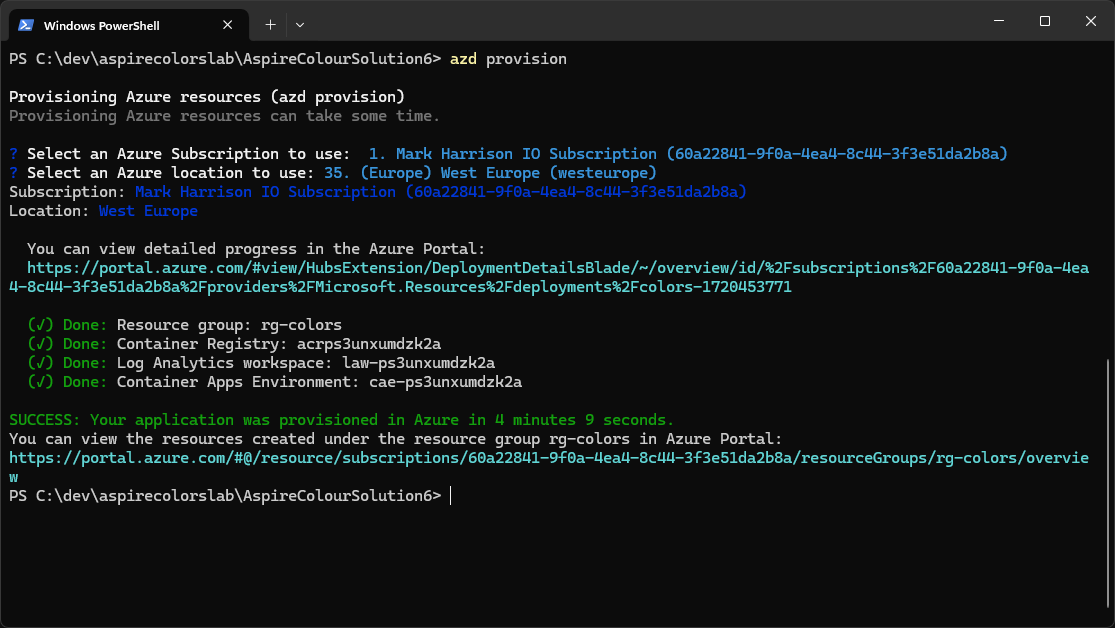Open the rg-colors resource group overview link
This screenshot has width=1115, height=628.
[x=548, y=458]
